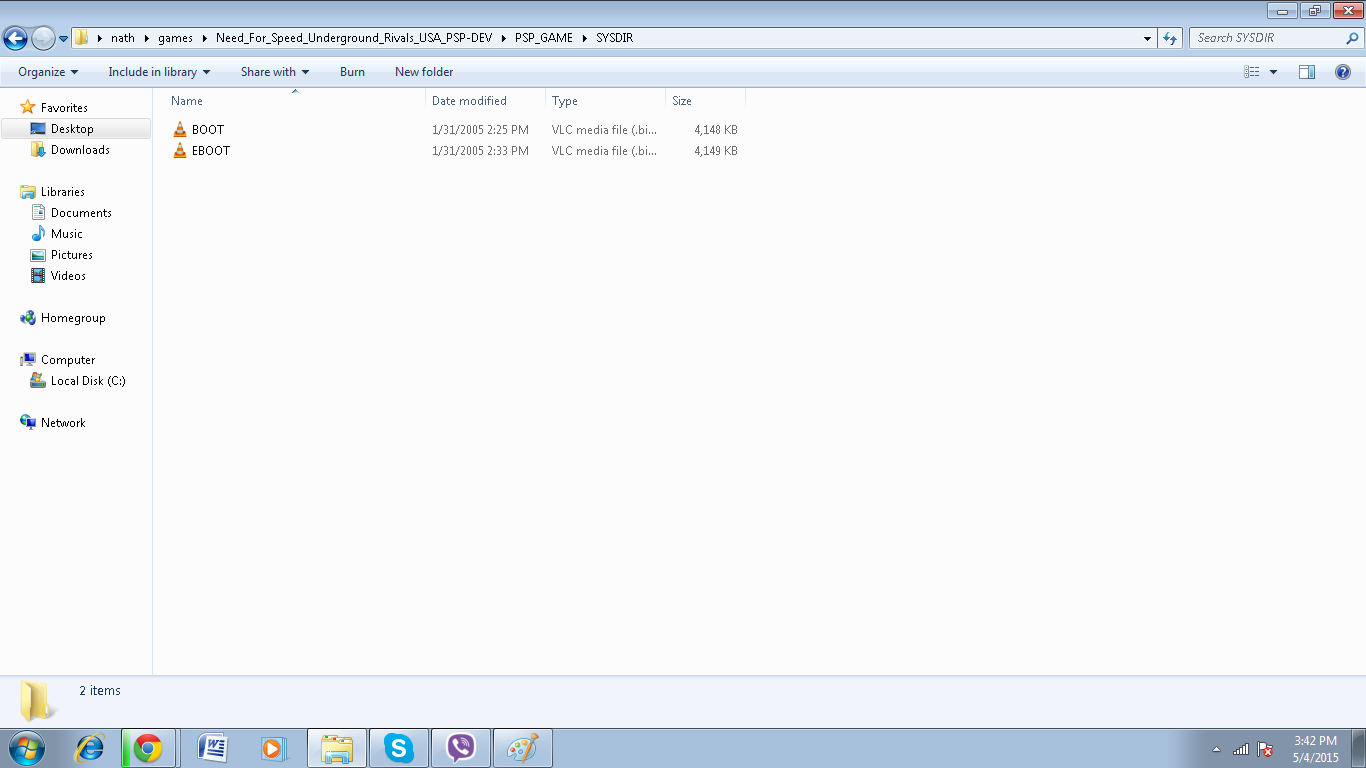Click Libraries in navigation pane
This screenshot has width=1366, height=768.
(x=62, y=192)
